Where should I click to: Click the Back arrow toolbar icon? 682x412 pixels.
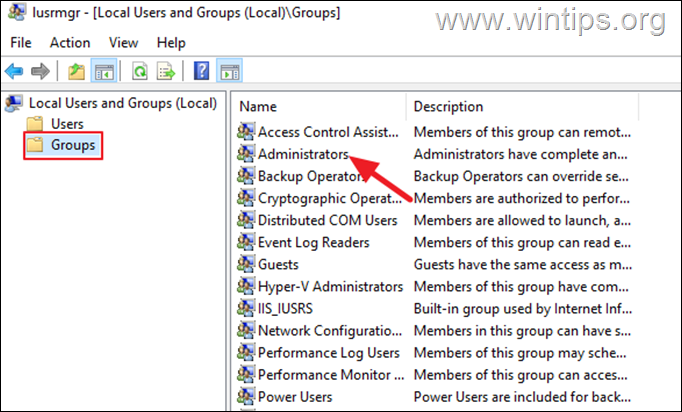[14, 71]
